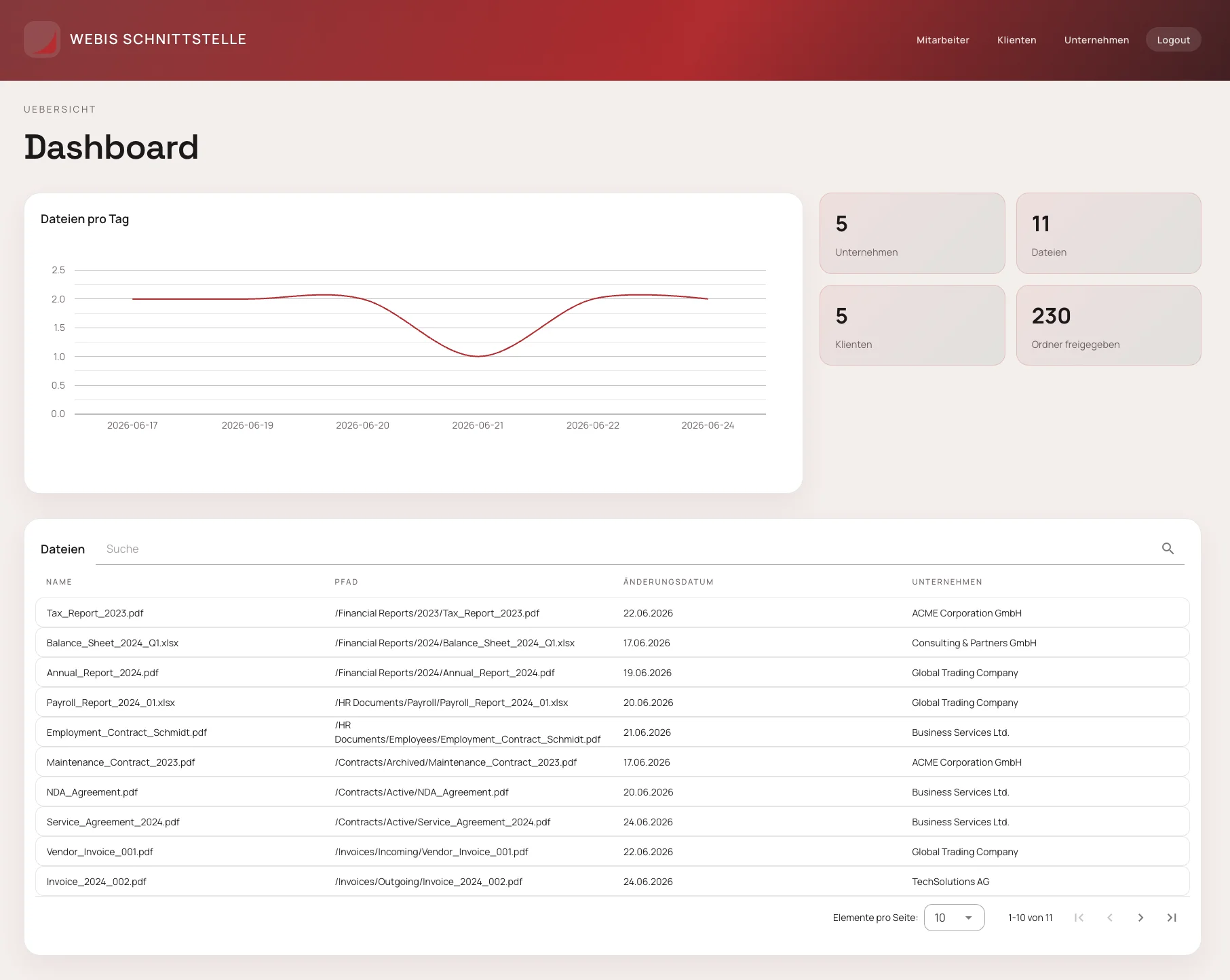Select the 230 Ordner freigegeben card

(x=1109, y=326)
